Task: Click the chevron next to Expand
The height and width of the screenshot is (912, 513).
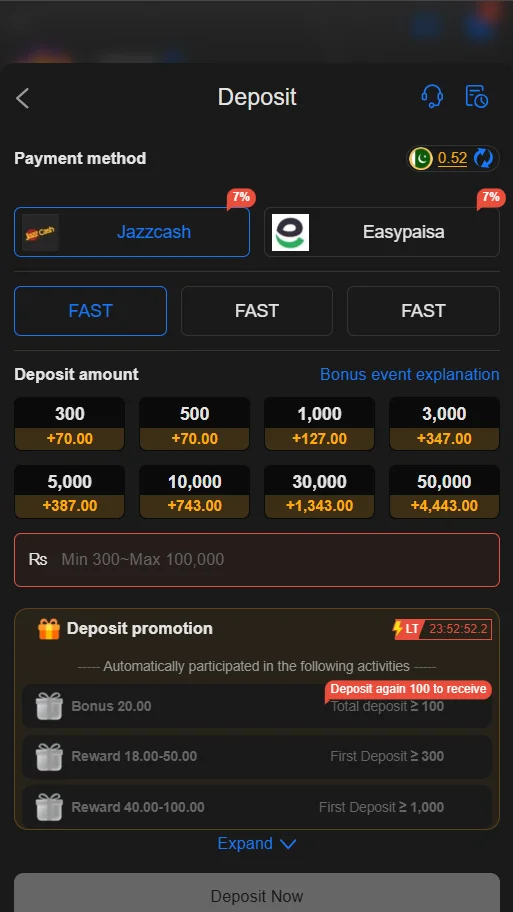Action: pyautogui.click(x=288, y=844)
